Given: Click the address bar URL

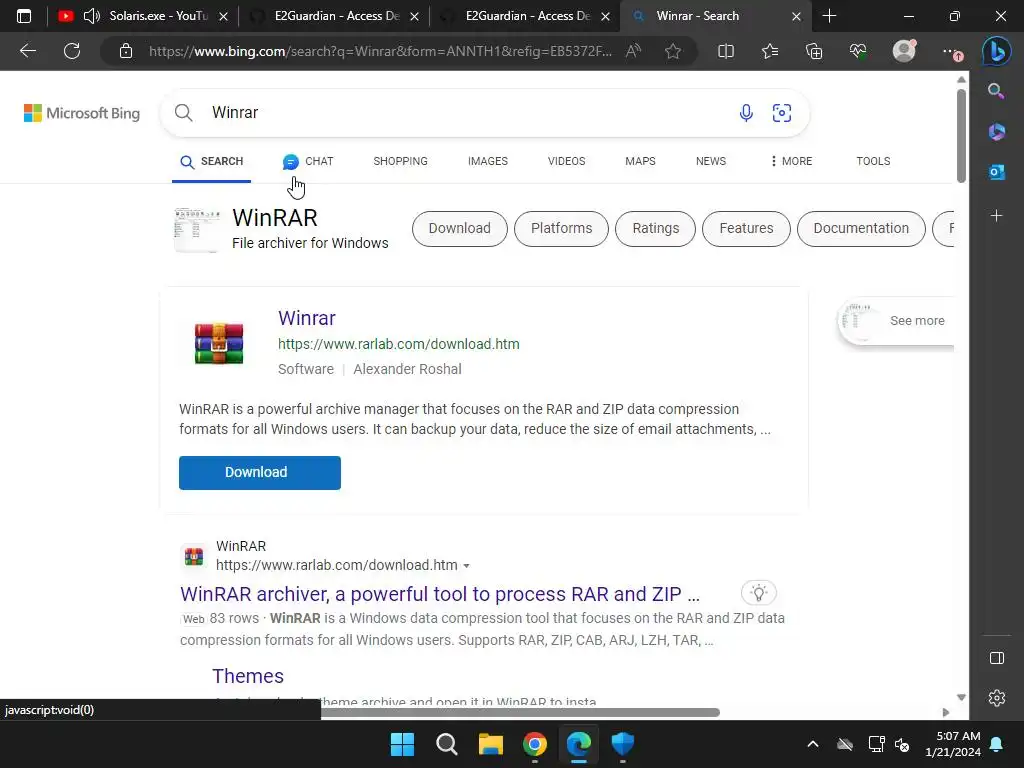Looking at the screenshot, I should click(380, 51).
